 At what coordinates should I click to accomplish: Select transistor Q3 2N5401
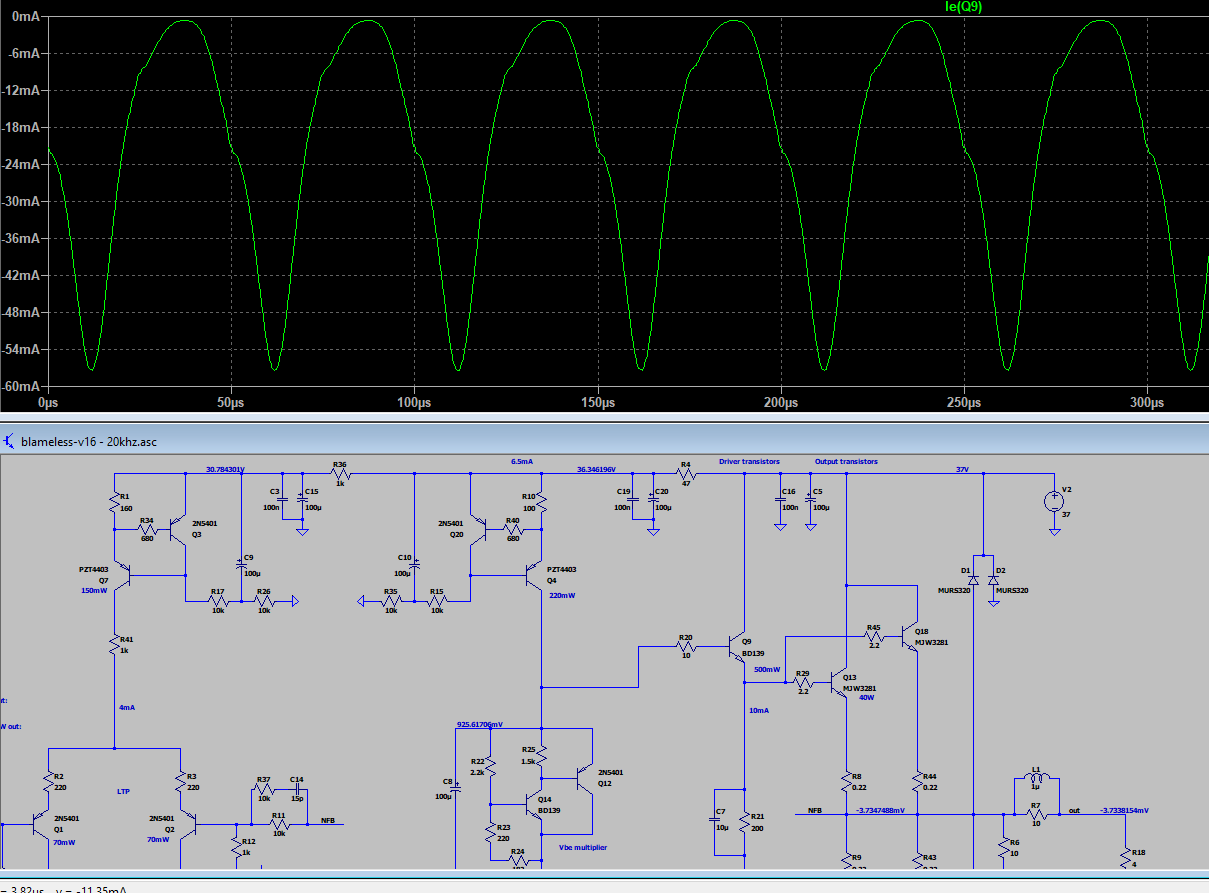tap(178, 530)
